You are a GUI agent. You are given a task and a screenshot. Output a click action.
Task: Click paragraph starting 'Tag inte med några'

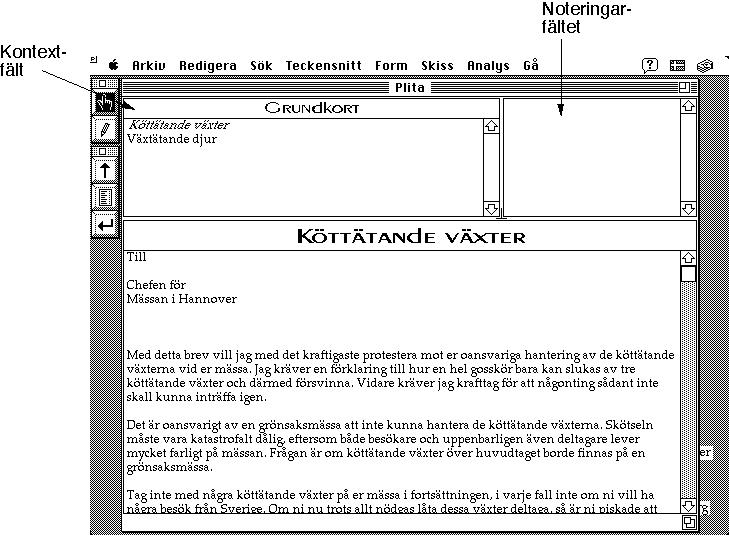coord(391,502)
